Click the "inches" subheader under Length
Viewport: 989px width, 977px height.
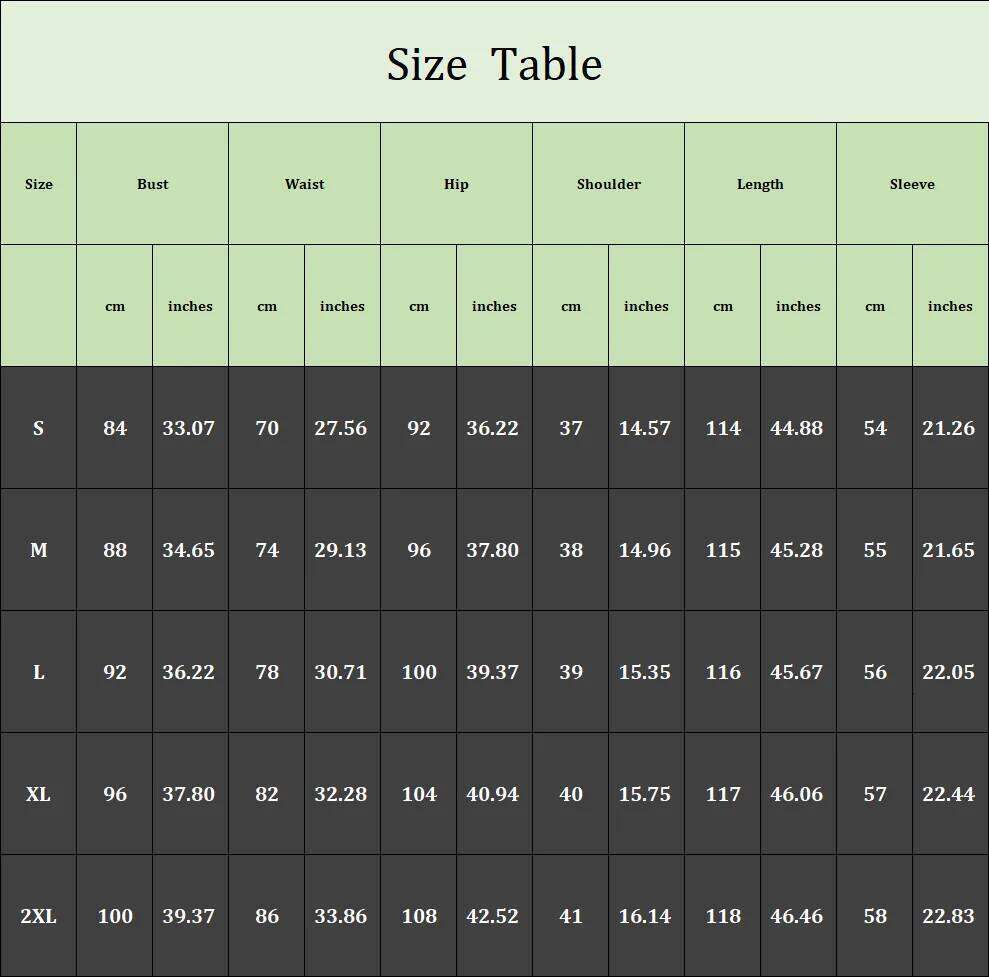click(x=798, y=306)
